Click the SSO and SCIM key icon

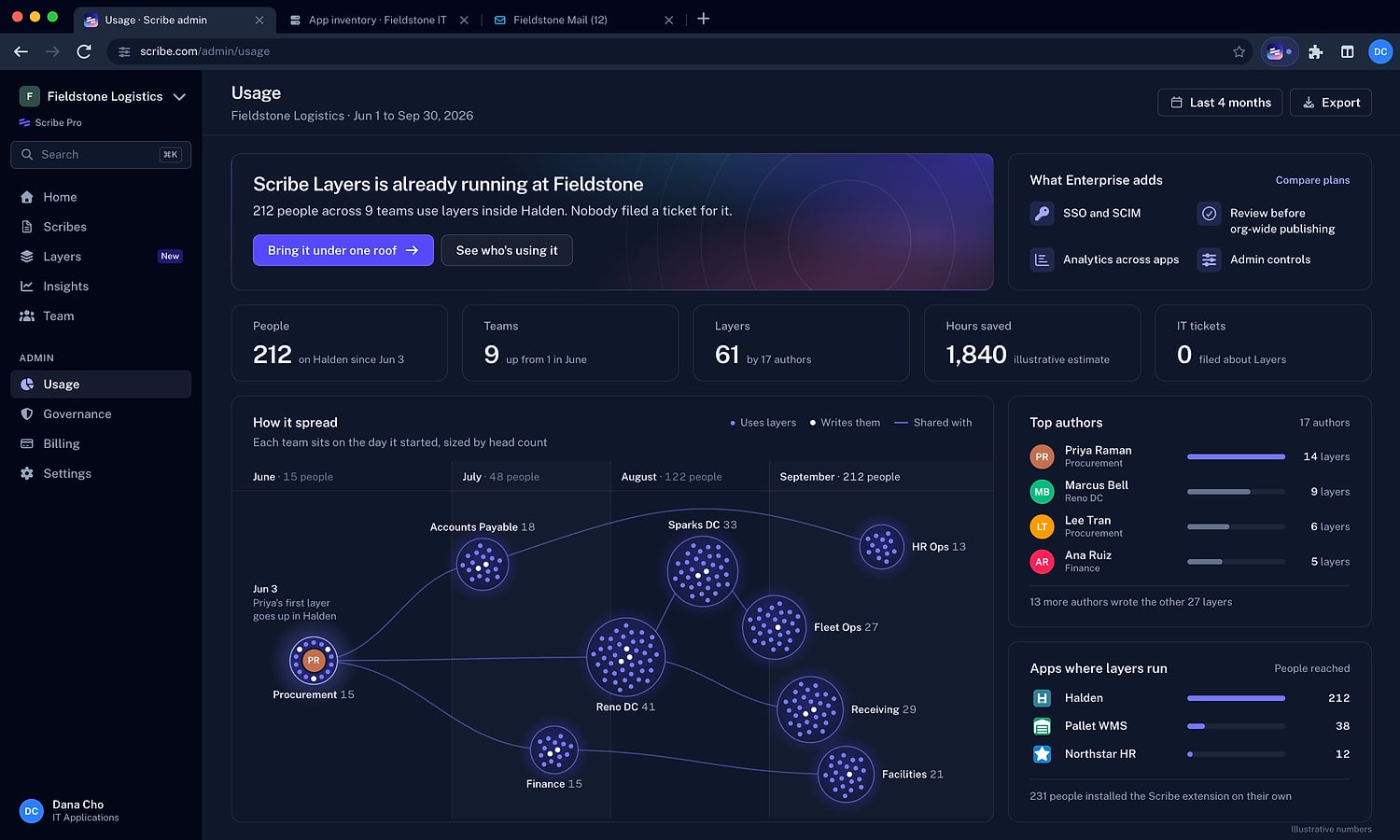tap(1042, 213)
